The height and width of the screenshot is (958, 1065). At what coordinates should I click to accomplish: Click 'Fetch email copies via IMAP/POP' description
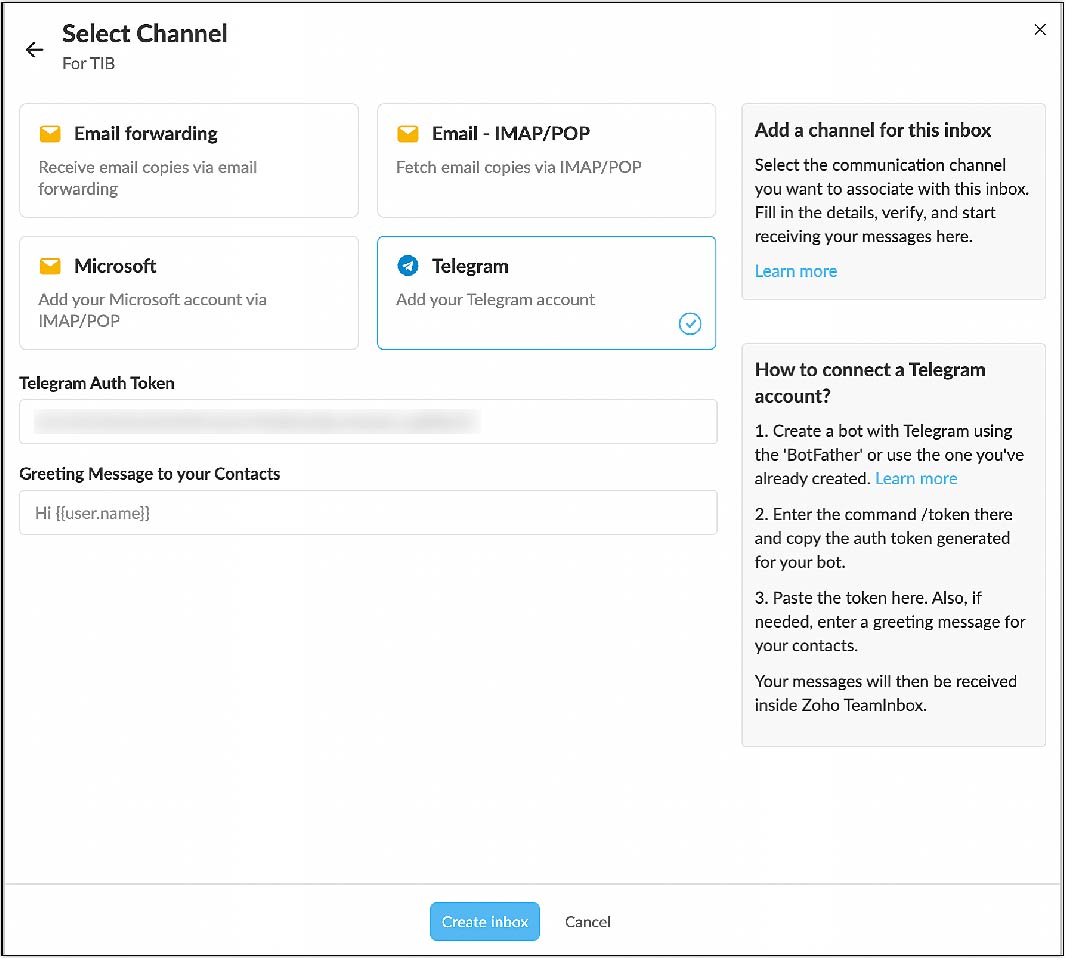[x=519, y=167]
